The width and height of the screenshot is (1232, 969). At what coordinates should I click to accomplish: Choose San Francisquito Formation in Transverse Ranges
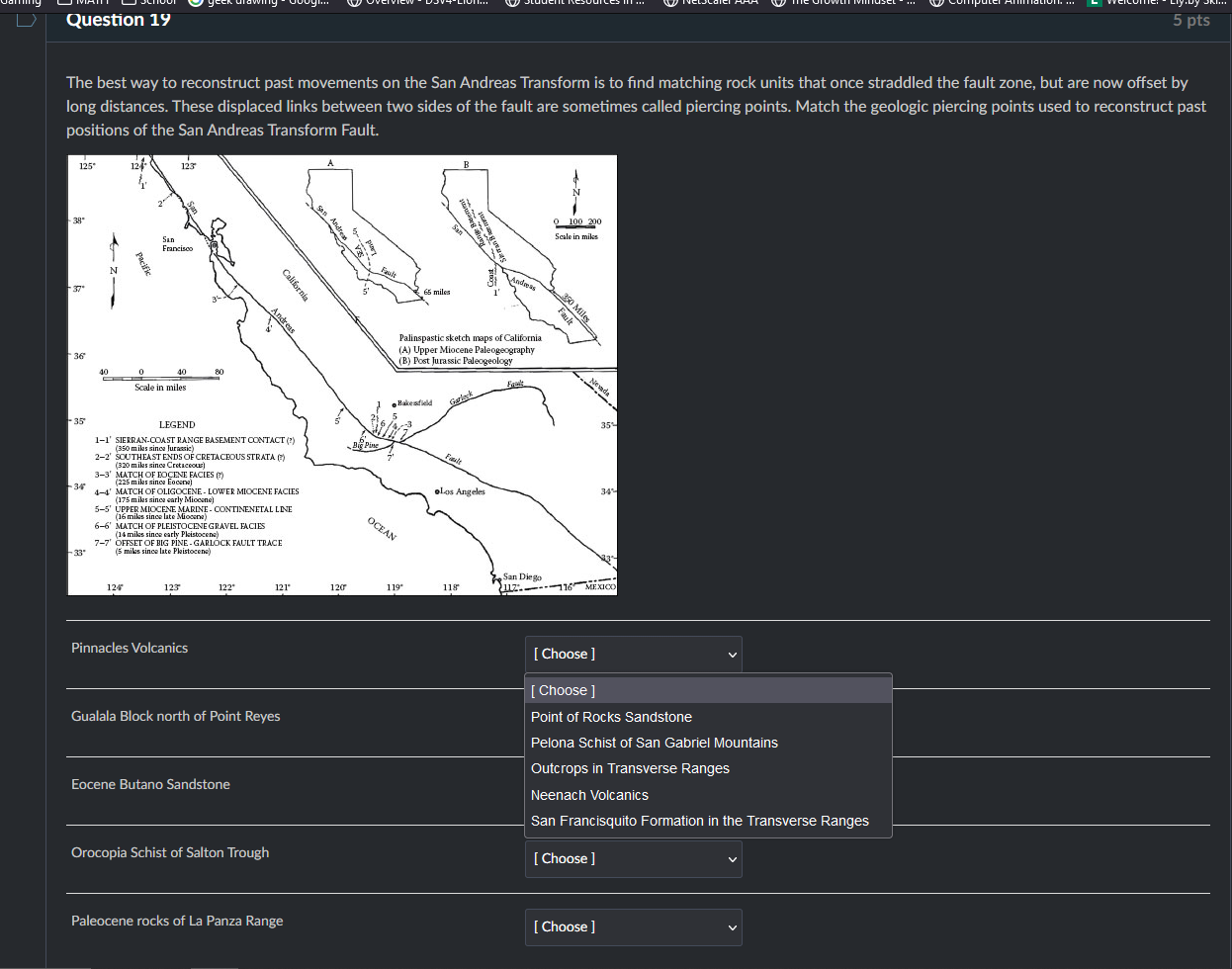(700, 820)
